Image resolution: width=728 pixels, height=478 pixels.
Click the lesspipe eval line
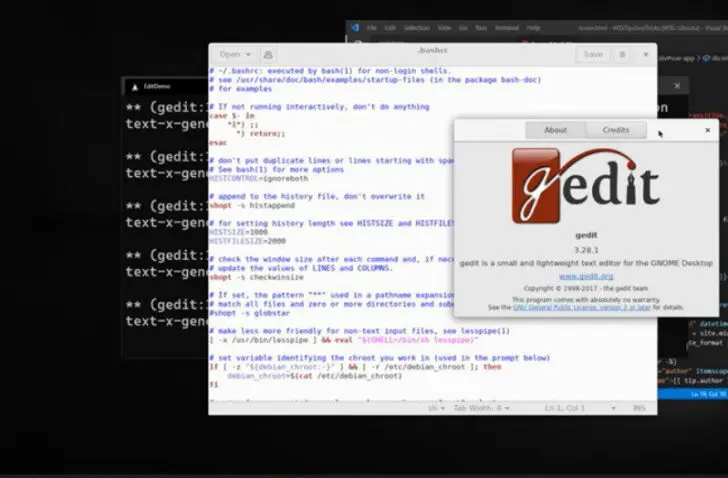pos(344,340)
